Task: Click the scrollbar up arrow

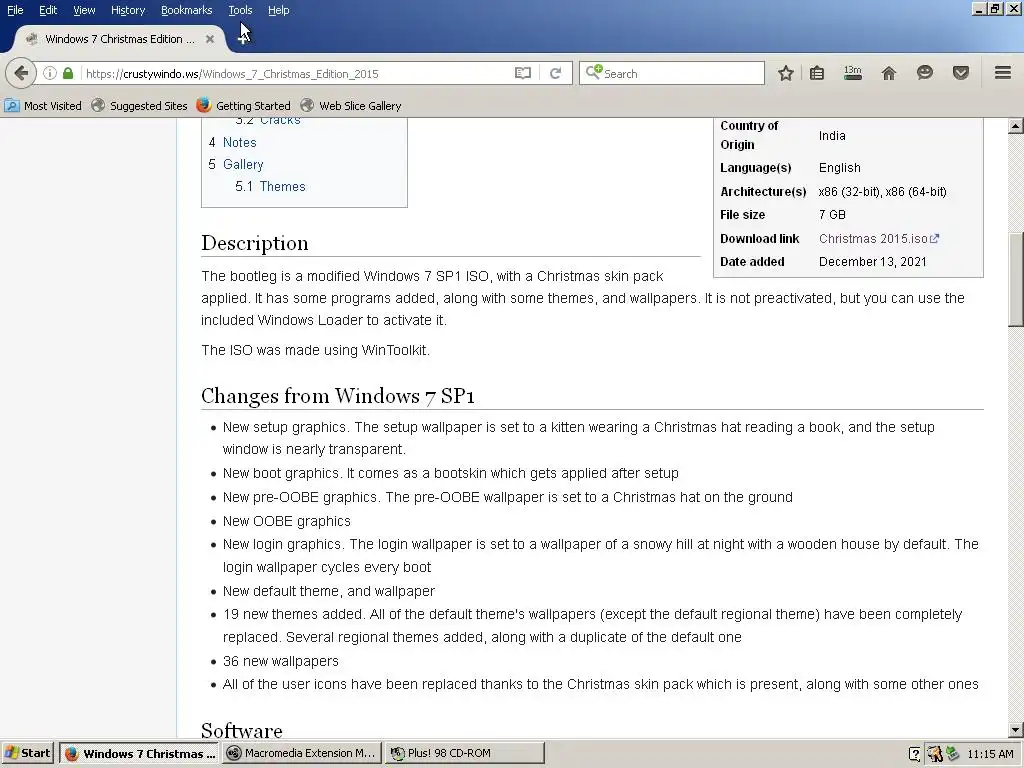Action: coord(1016,125)
